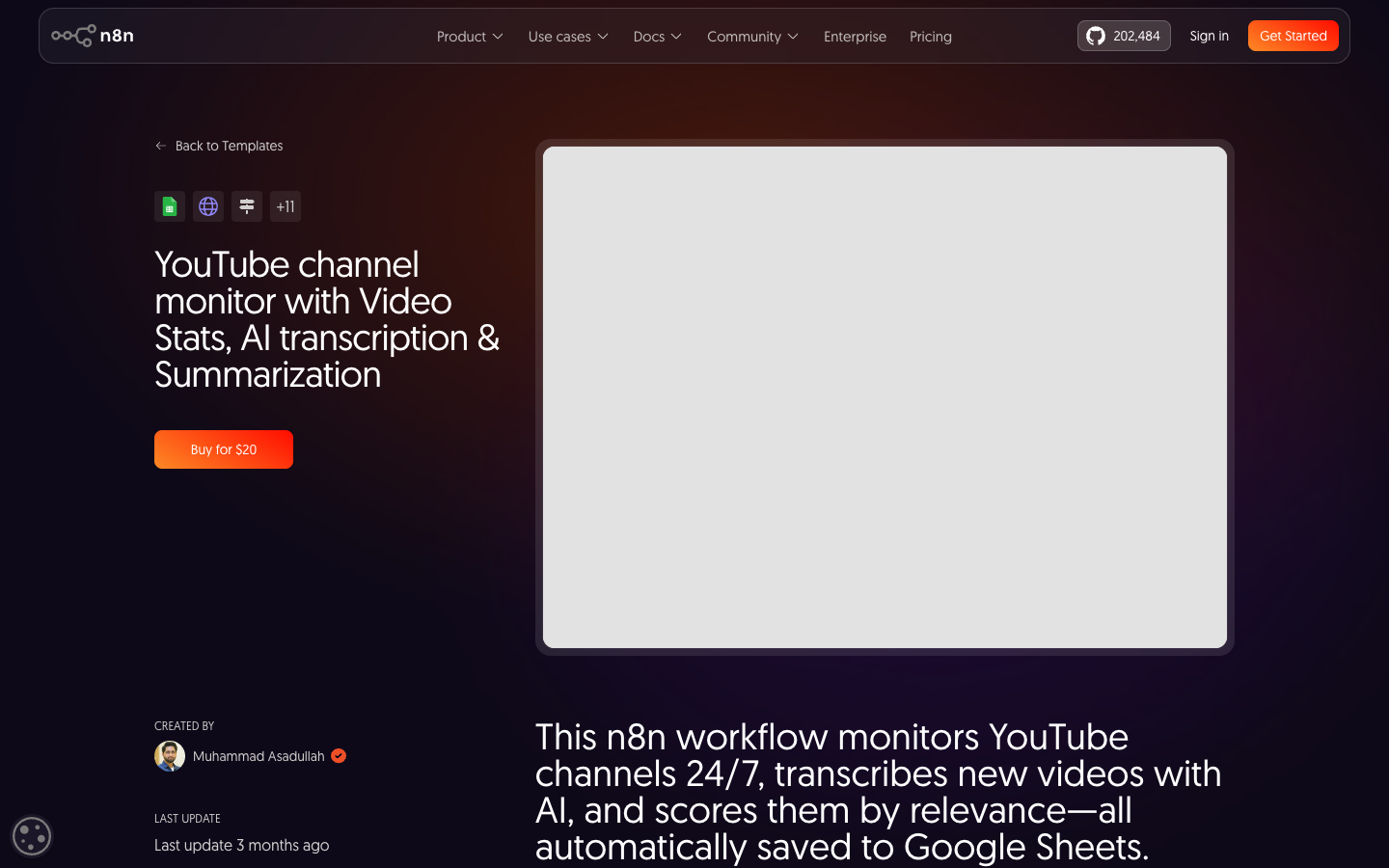Click the HTTP Request globe icon

pyautogui.click(x=208, y=206)
